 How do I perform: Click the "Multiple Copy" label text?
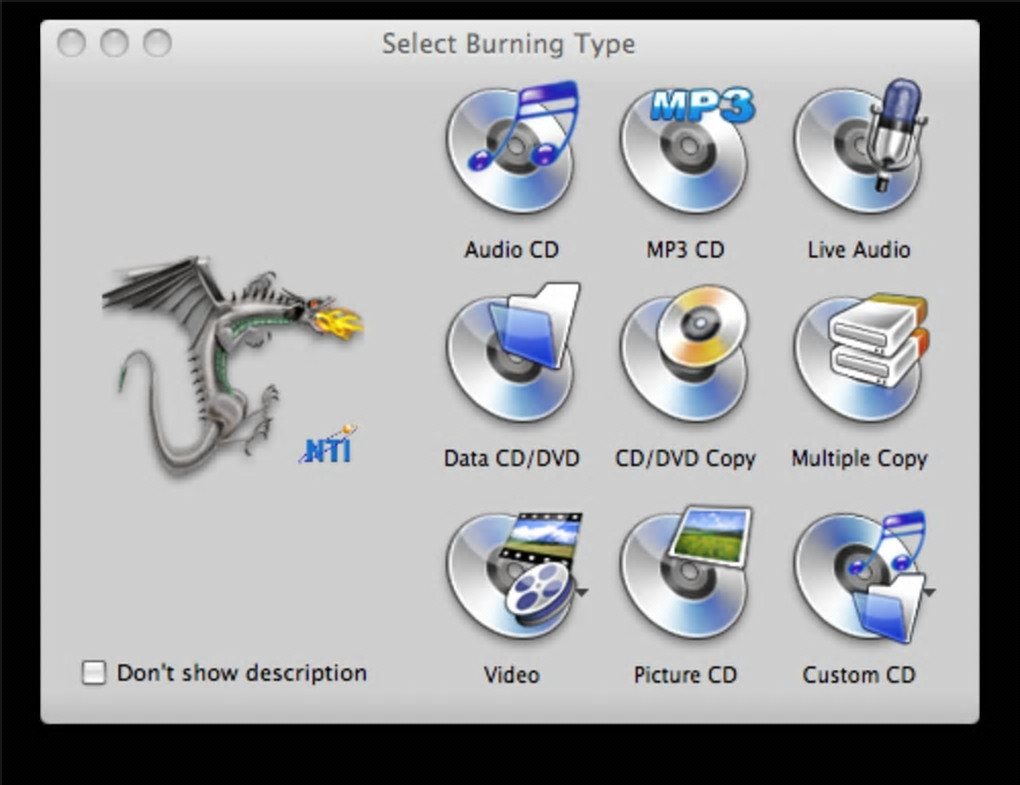(859, 459)
